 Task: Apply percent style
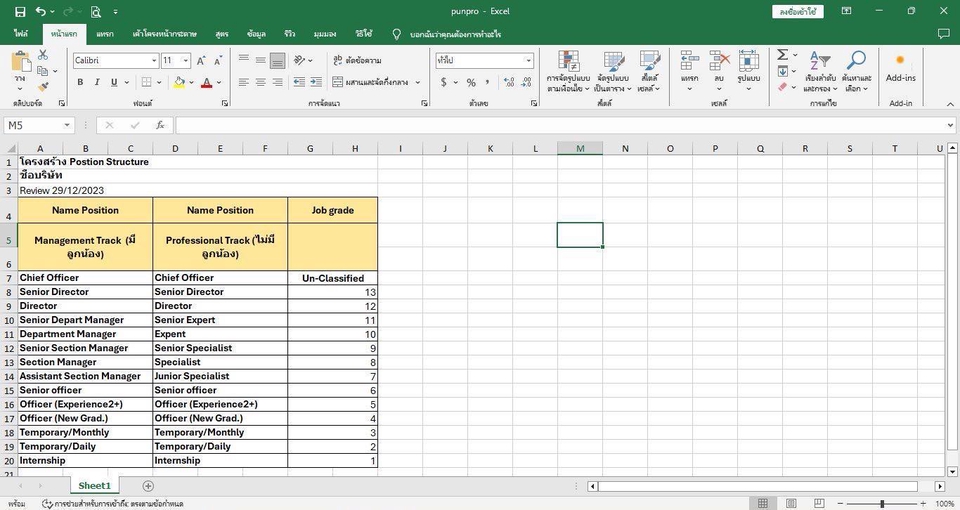471,82
